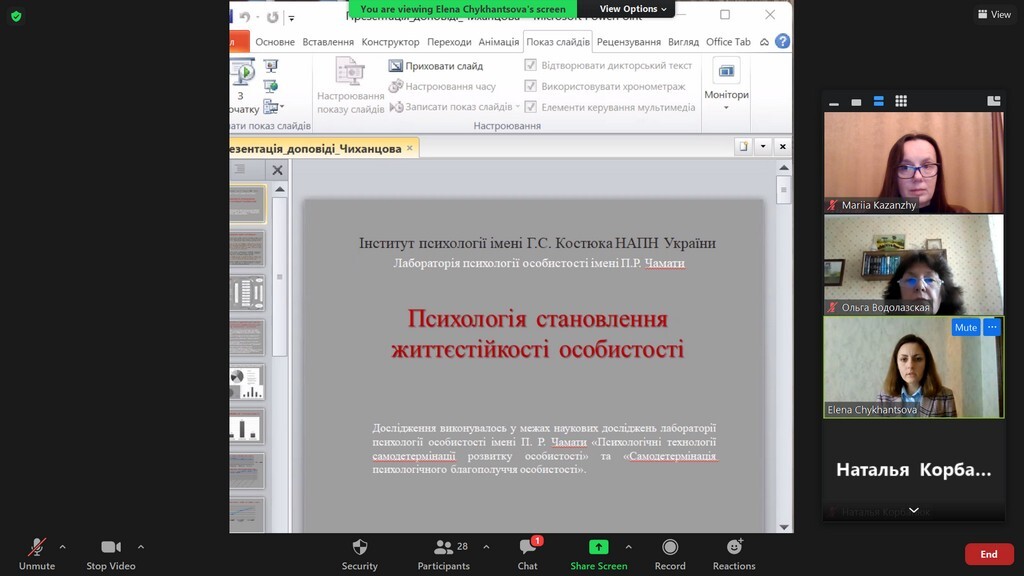Click the PowerPoint help question mark icon
Image resolution: width=1024 pixels, height=576 pixels.
coord(782,42)
